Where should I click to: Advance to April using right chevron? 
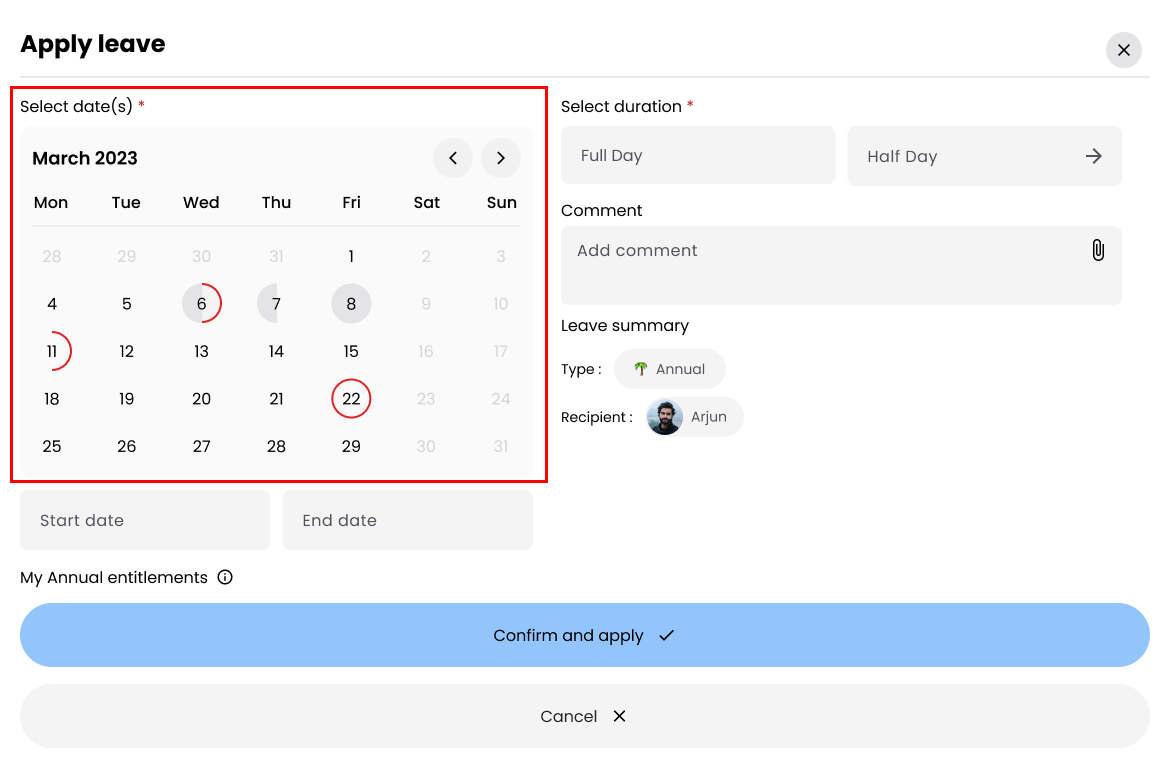point(501,158)
